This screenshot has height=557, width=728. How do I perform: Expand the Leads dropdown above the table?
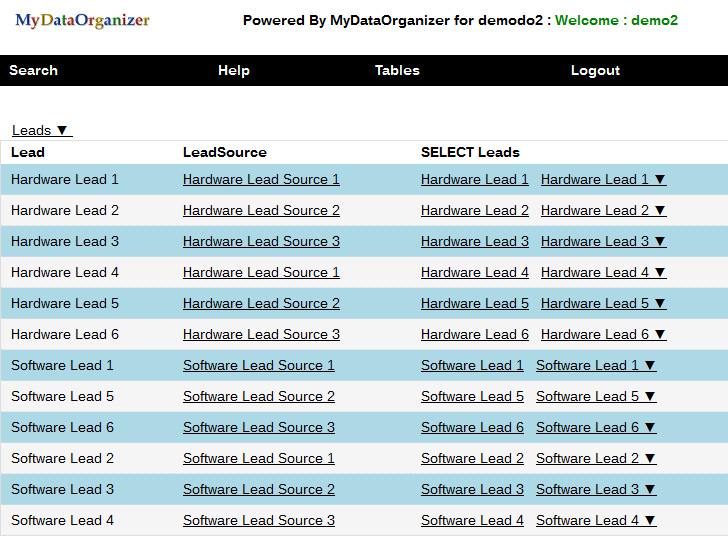[41, 130]
